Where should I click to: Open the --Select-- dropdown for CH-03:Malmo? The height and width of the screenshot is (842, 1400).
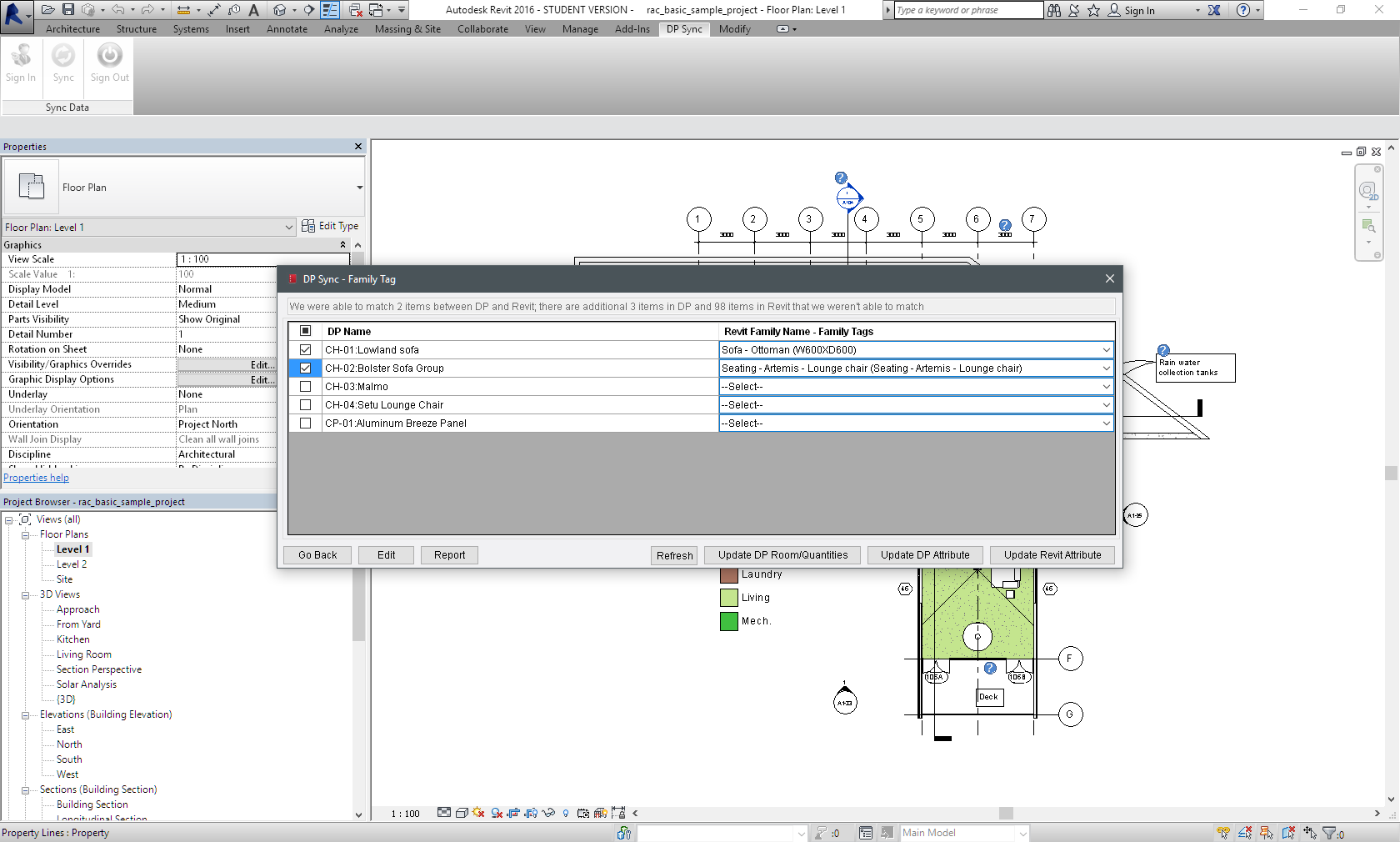(1106, 387)
